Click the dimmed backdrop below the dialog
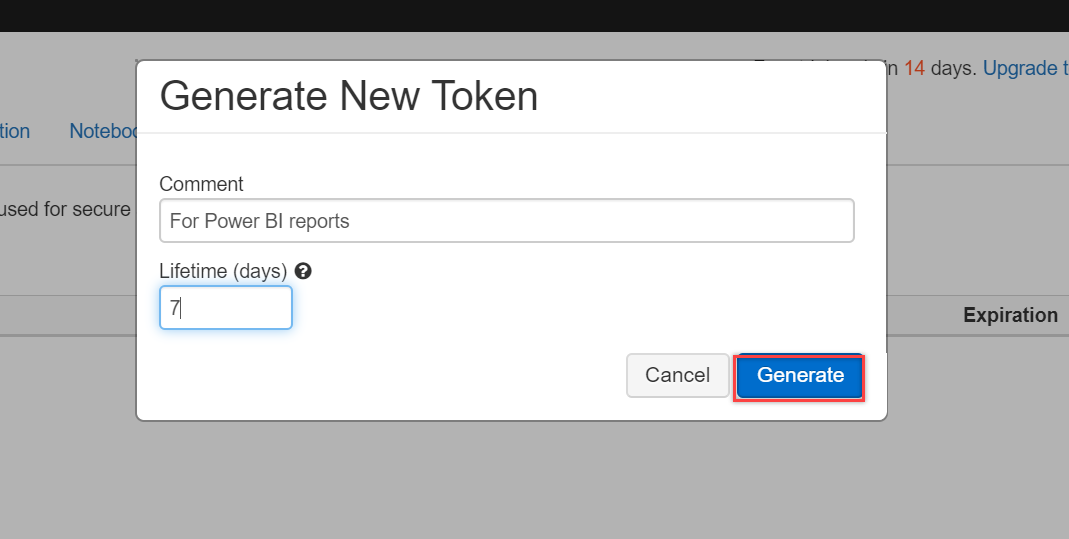The width and height of the screenshot is (1069, 539). 534,480
